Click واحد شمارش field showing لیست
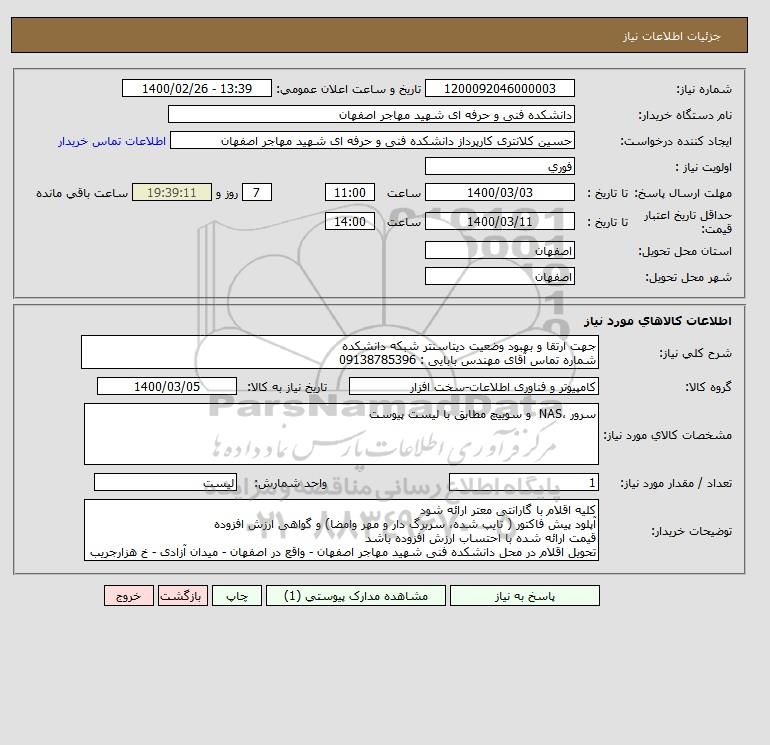This screenshot has width=770, height=745. [x=165, y=483]
